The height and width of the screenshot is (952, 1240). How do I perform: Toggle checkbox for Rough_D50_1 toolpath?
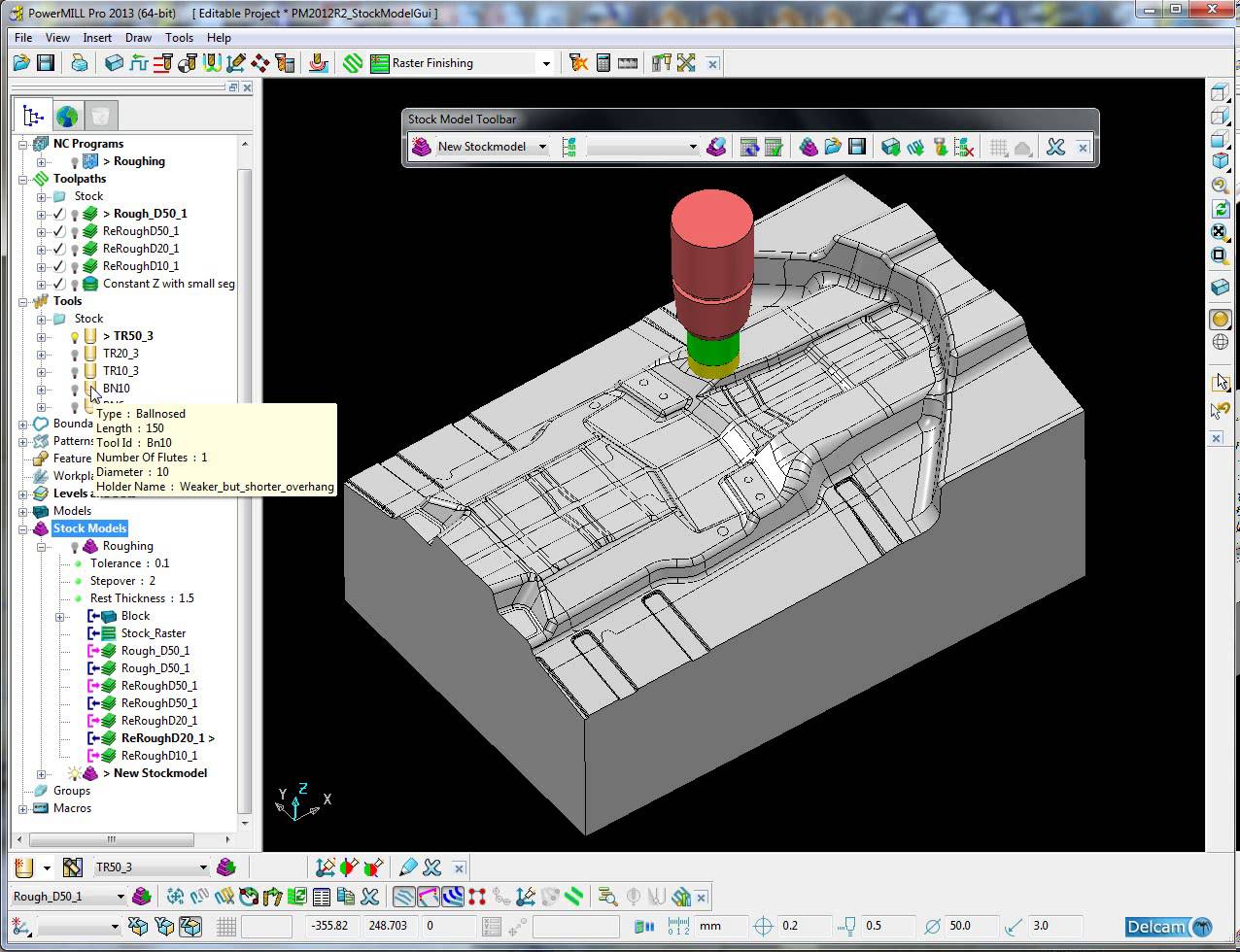tap(58, 214)
